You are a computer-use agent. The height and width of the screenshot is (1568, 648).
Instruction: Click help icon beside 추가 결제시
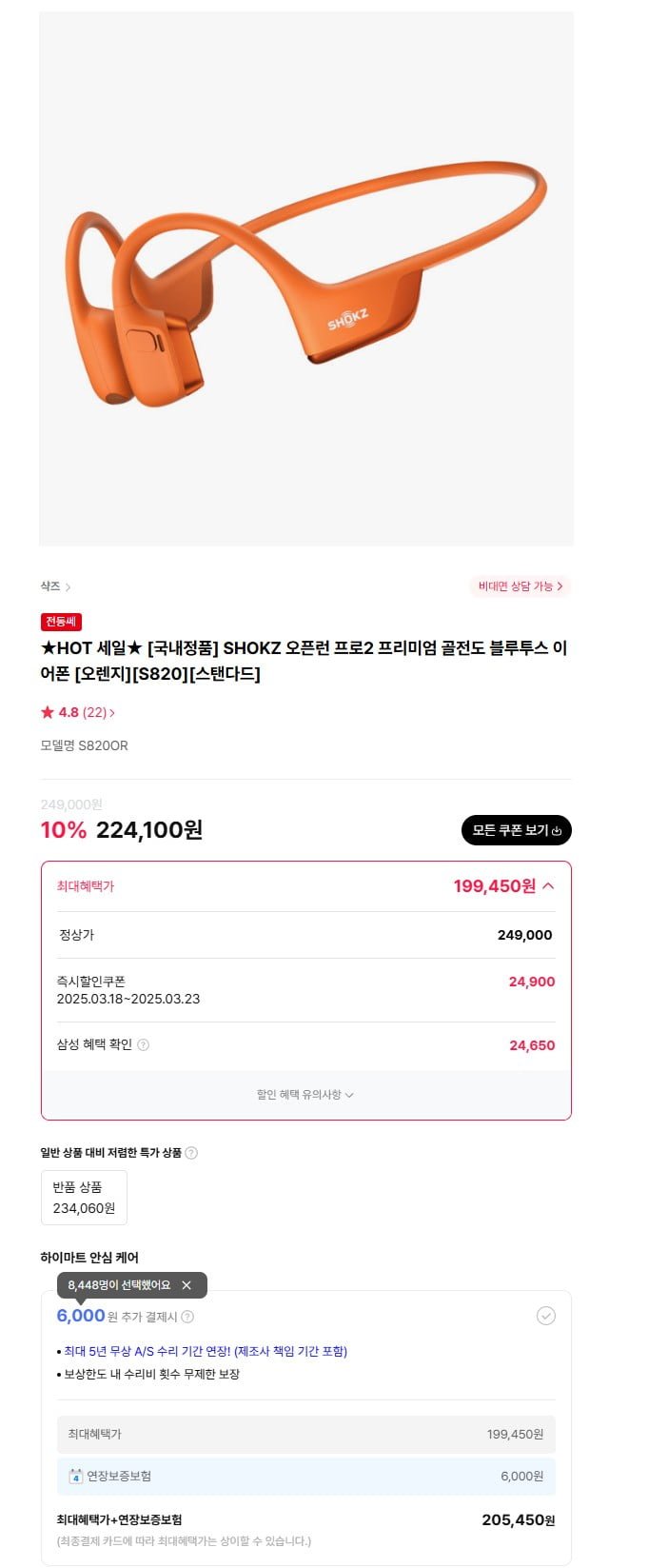pos(187,1318)
